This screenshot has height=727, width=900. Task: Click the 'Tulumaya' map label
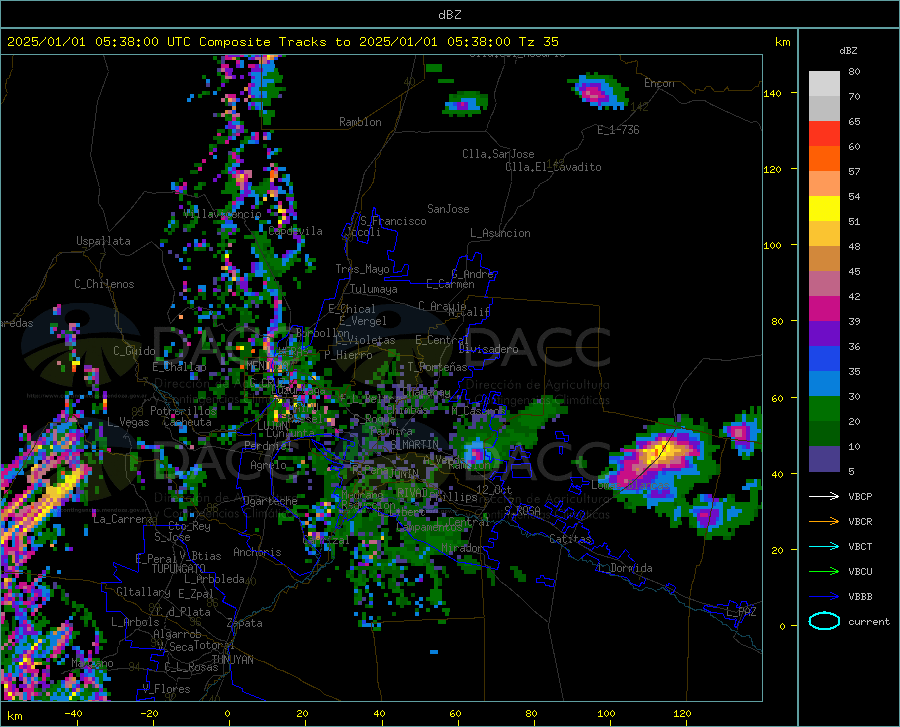coord(374,289)
